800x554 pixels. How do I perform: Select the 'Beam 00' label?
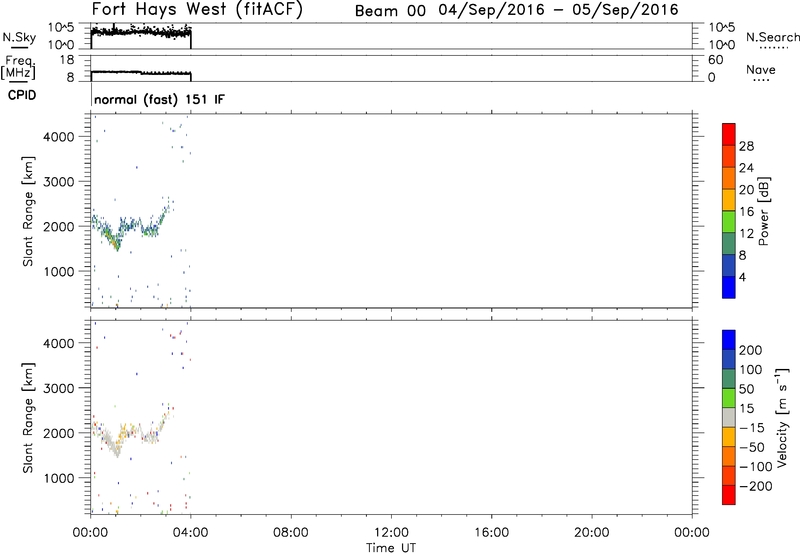pos(390,10)
